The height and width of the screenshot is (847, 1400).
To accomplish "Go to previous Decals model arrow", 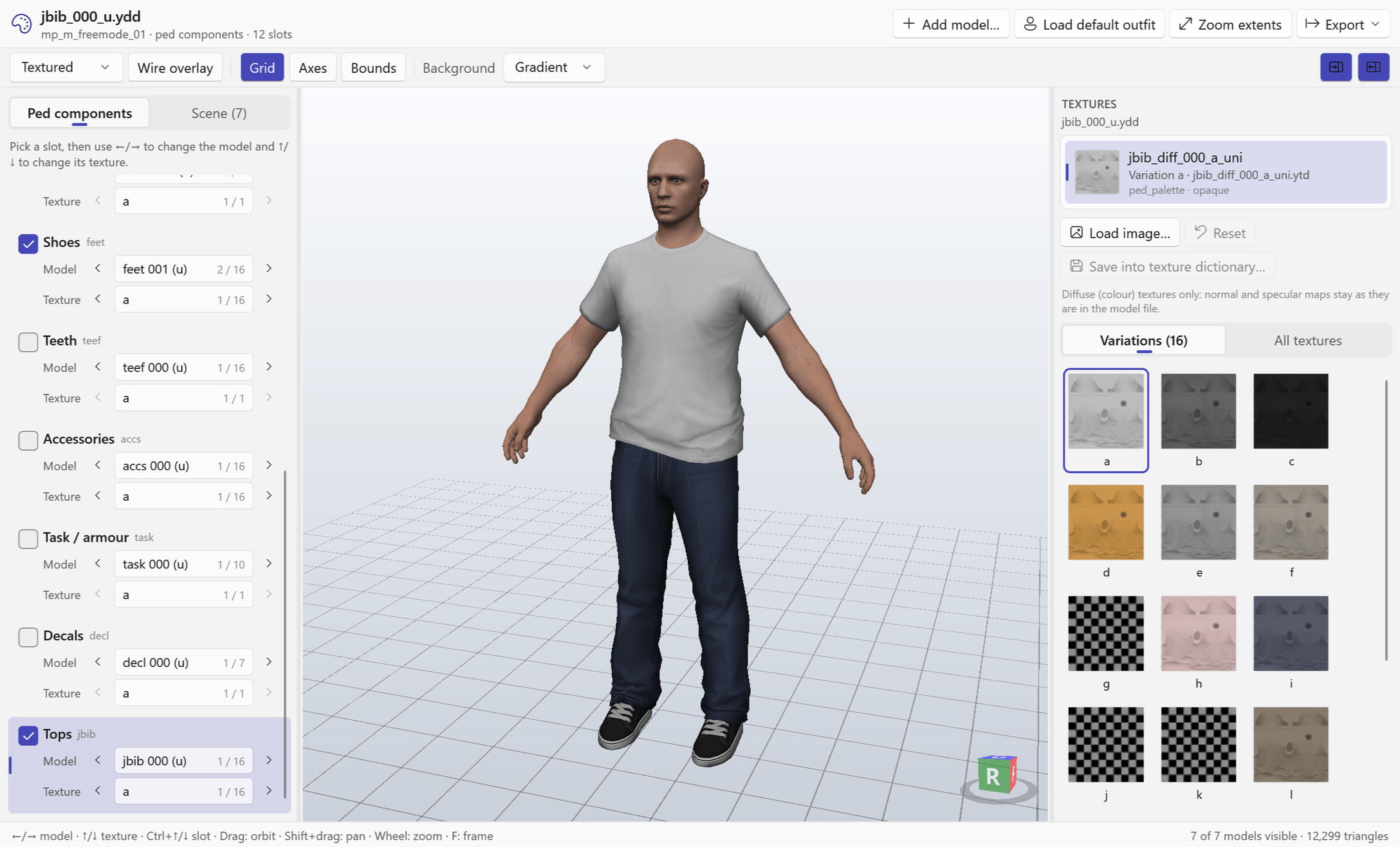I will tap(98, 662).
